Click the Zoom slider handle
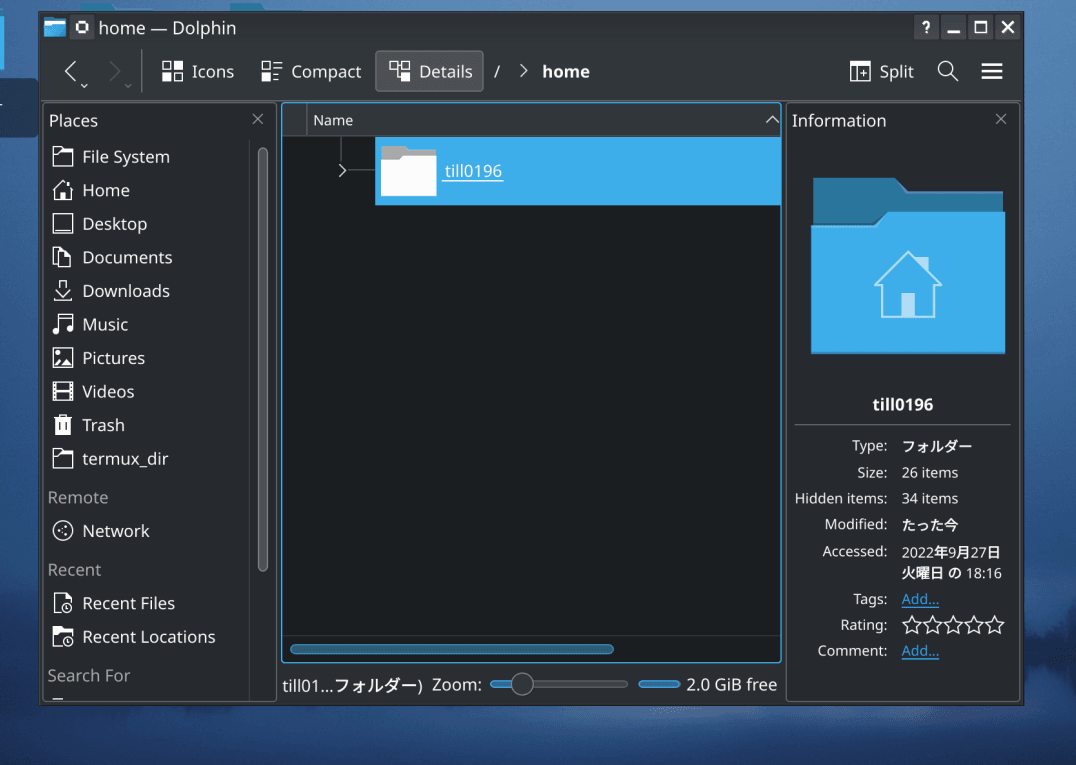The width and height of the screenshot is (1076, 765). point(521,684)
